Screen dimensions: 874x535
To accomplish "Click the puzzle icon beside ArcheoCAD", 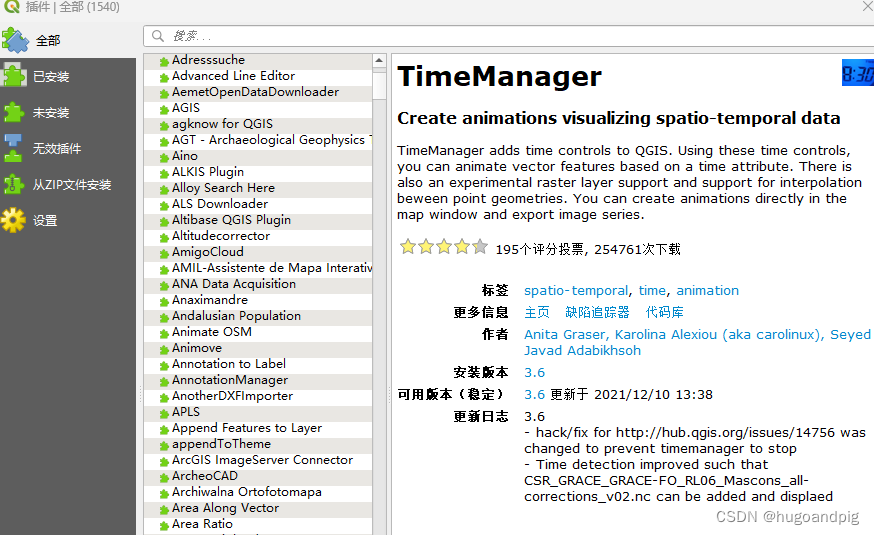I will click(164, 478).
